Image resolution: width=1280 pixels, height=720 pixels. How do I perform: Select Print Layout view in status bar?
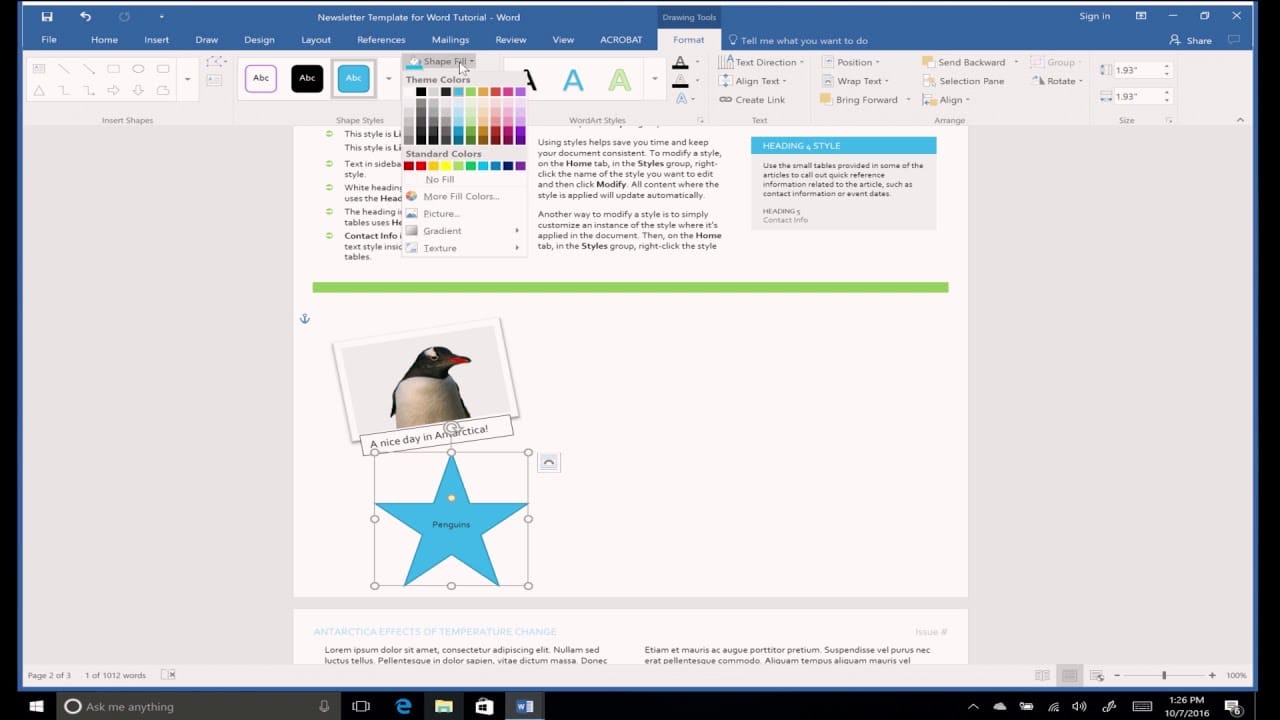[x=1069, y=676]
